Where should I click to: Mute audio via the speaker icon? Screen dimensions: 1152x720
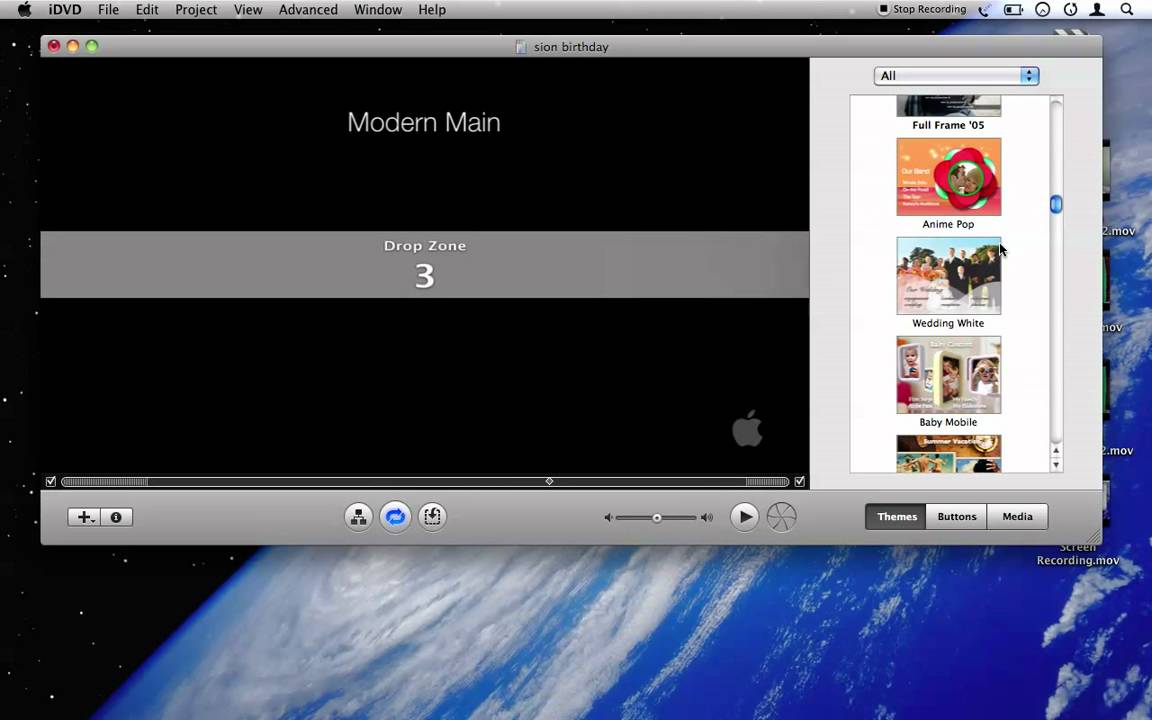coord(607,517)
